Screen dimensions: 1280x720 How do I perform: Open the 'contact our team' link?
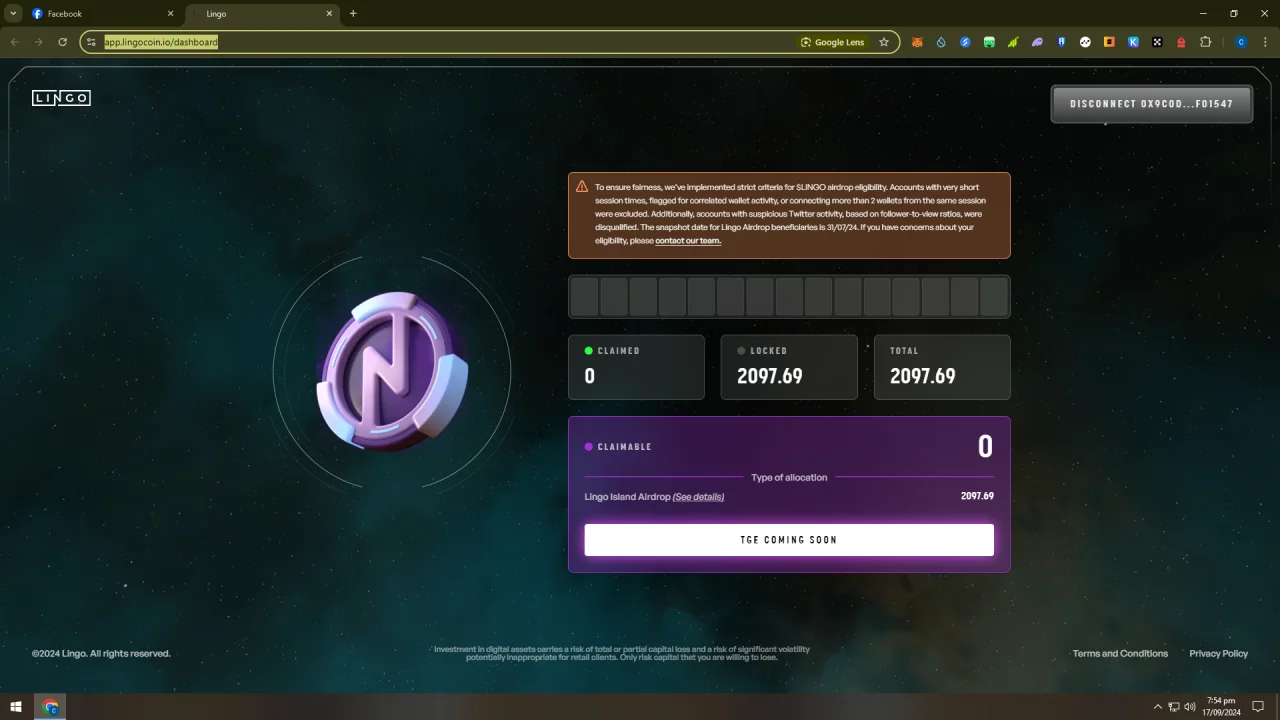pos(688,241)
